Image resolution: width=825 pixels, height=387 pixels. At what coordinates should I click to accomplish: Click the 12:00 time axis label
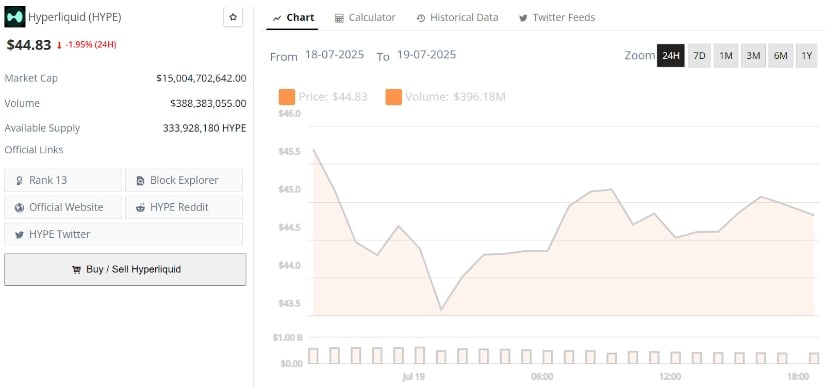(670, 376)
